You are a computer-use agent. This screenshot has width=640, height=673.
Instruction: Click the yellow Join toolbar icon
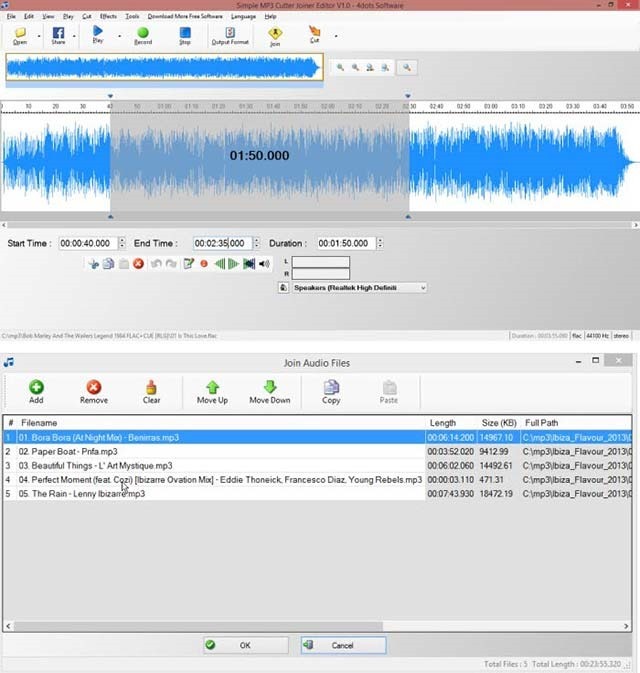click(x=275, y=33)
